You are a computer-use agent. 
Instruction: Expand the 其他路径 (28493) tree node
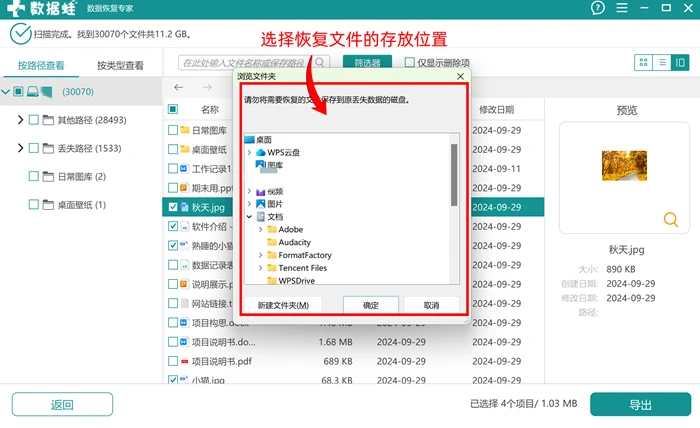pos(20,120)
